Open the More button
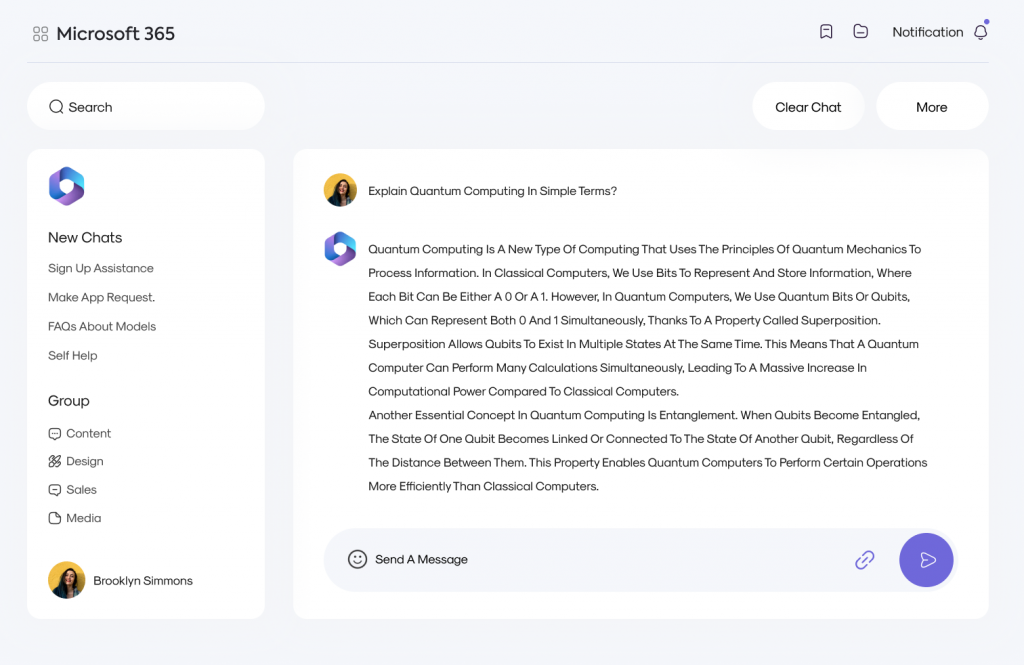 pos(932,106)
